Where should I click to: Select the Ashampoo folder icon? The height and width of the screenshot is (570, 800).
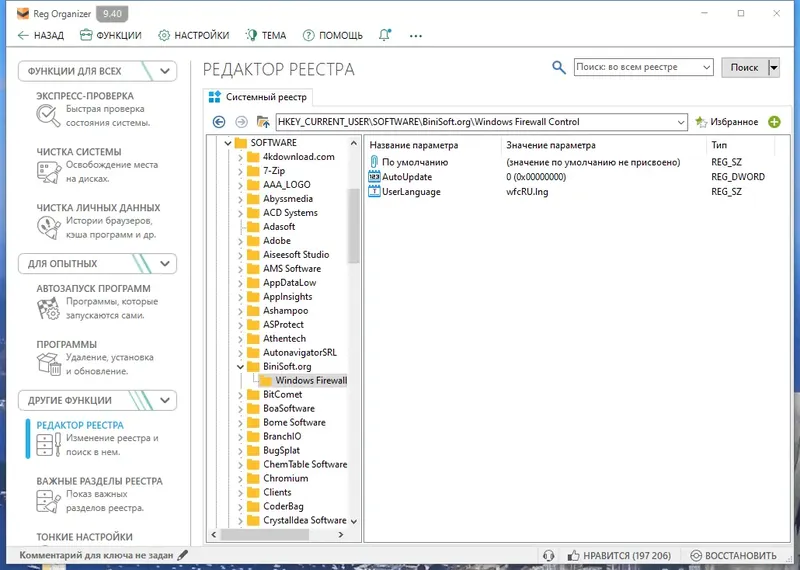point(253,310)
